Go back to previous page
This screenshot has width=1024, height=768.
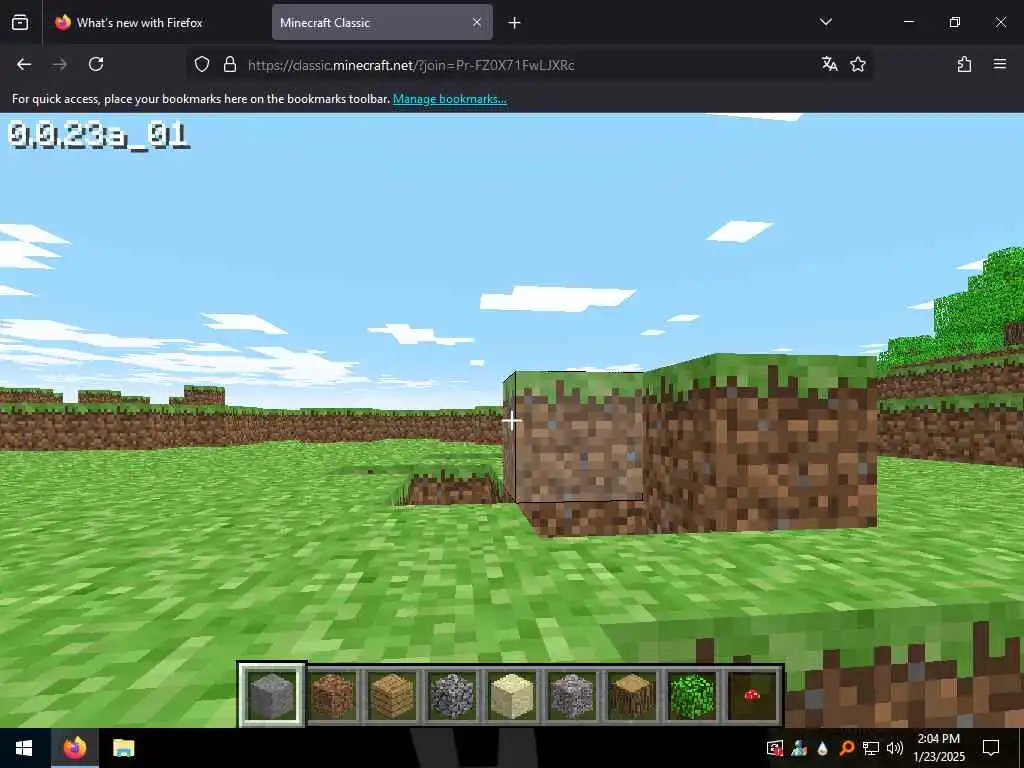[24, 64]
